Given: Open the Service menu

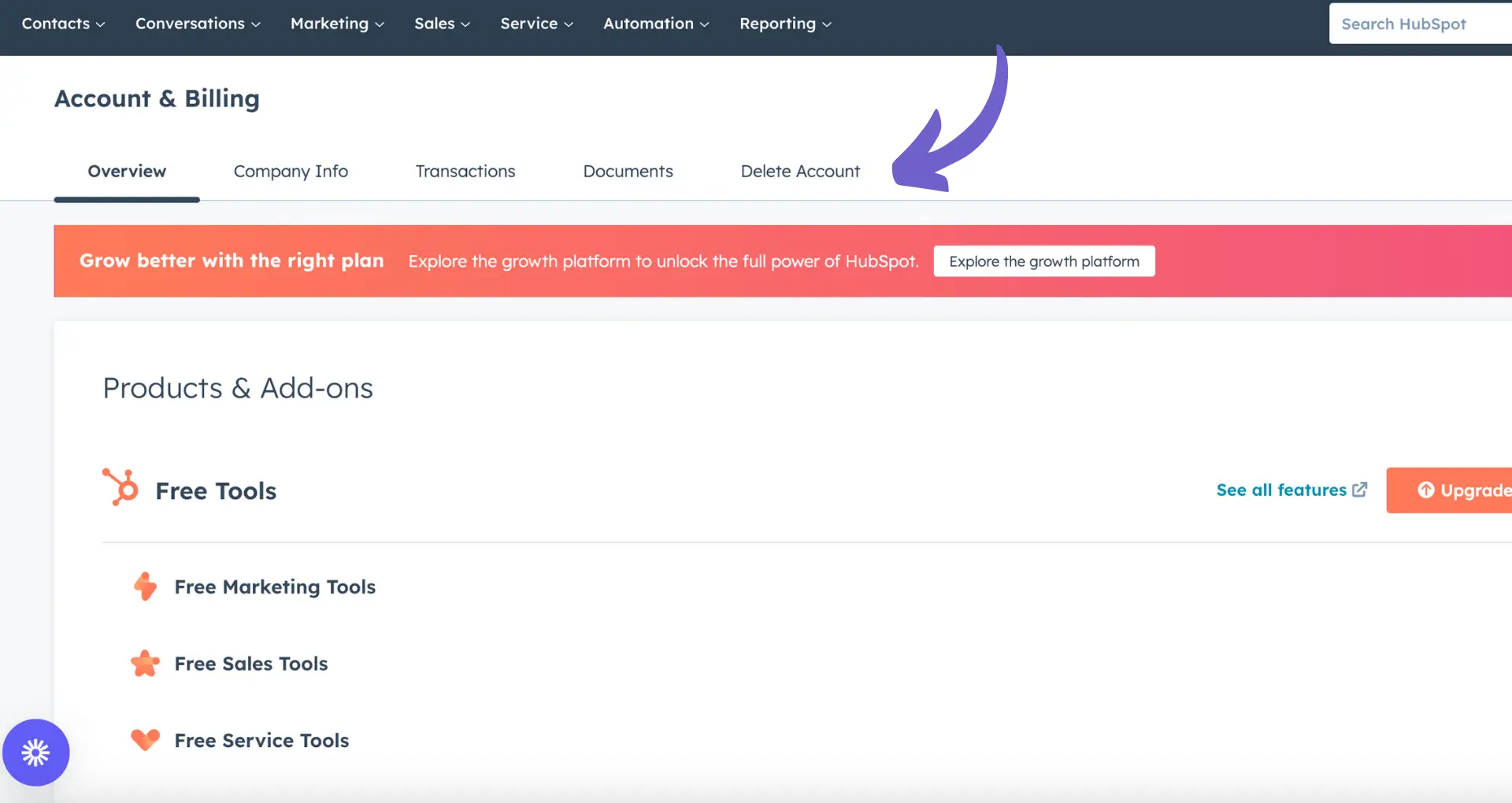Looking at the screenshot, I should 536,24.
